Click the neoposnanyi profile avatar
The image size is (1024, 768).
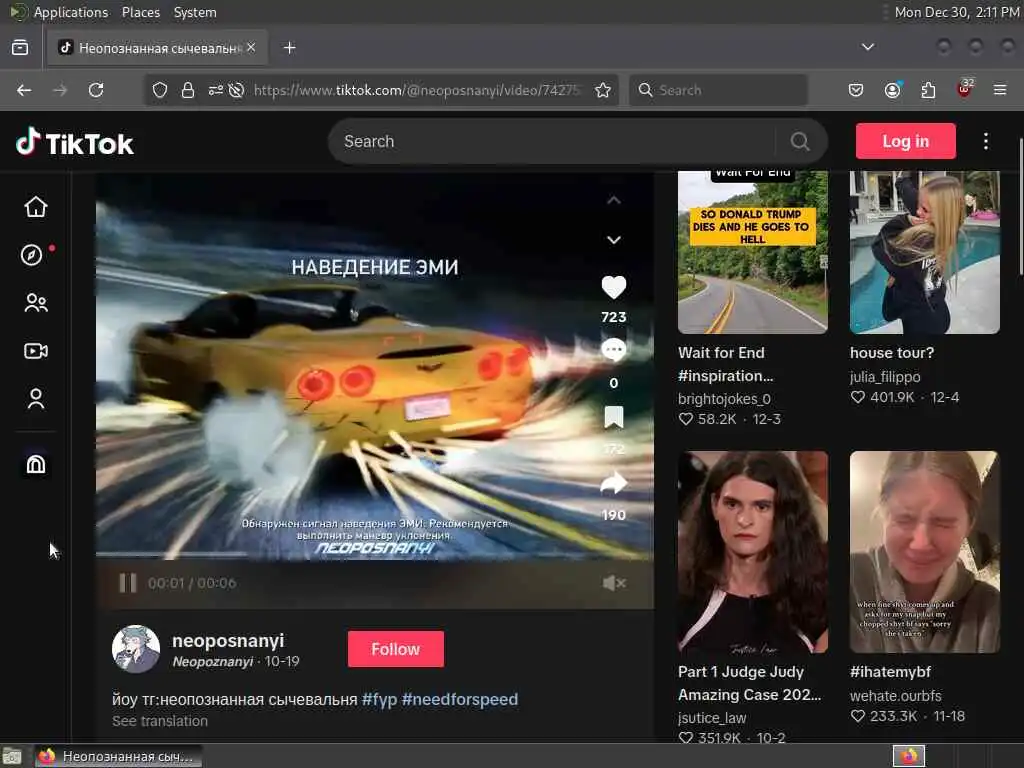pyautogui.click(x=136, y=649)
